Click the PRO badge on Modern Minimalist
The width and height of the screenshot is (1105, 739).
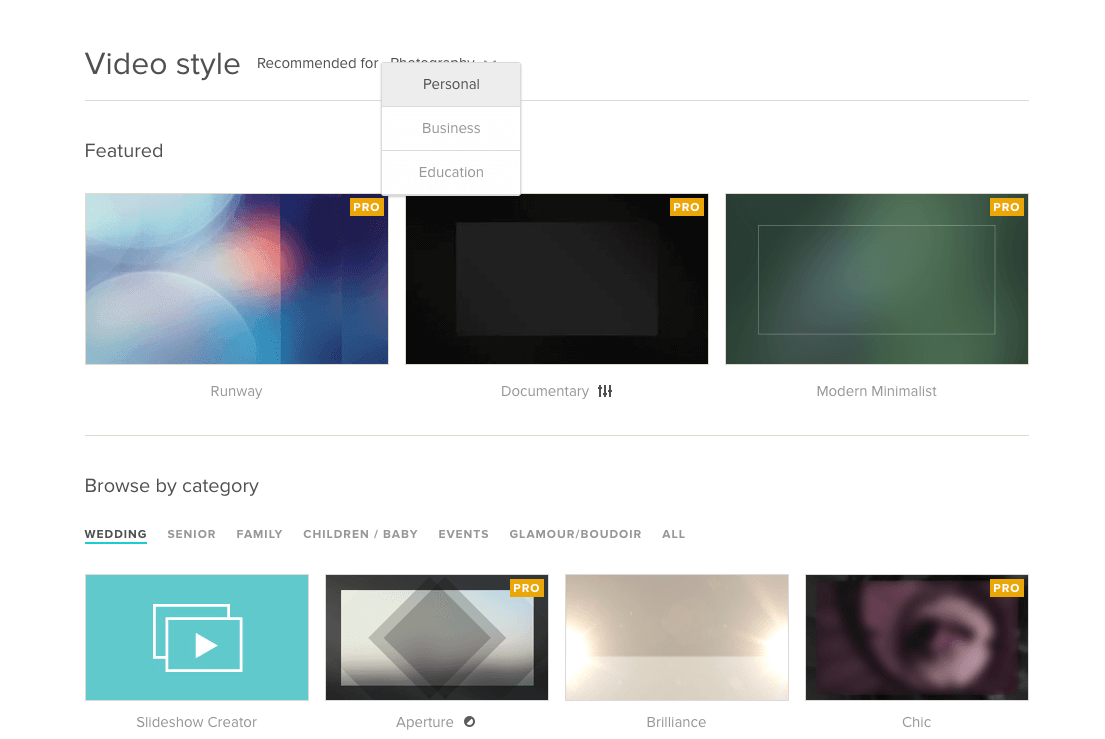click(x=1006, y=207)
